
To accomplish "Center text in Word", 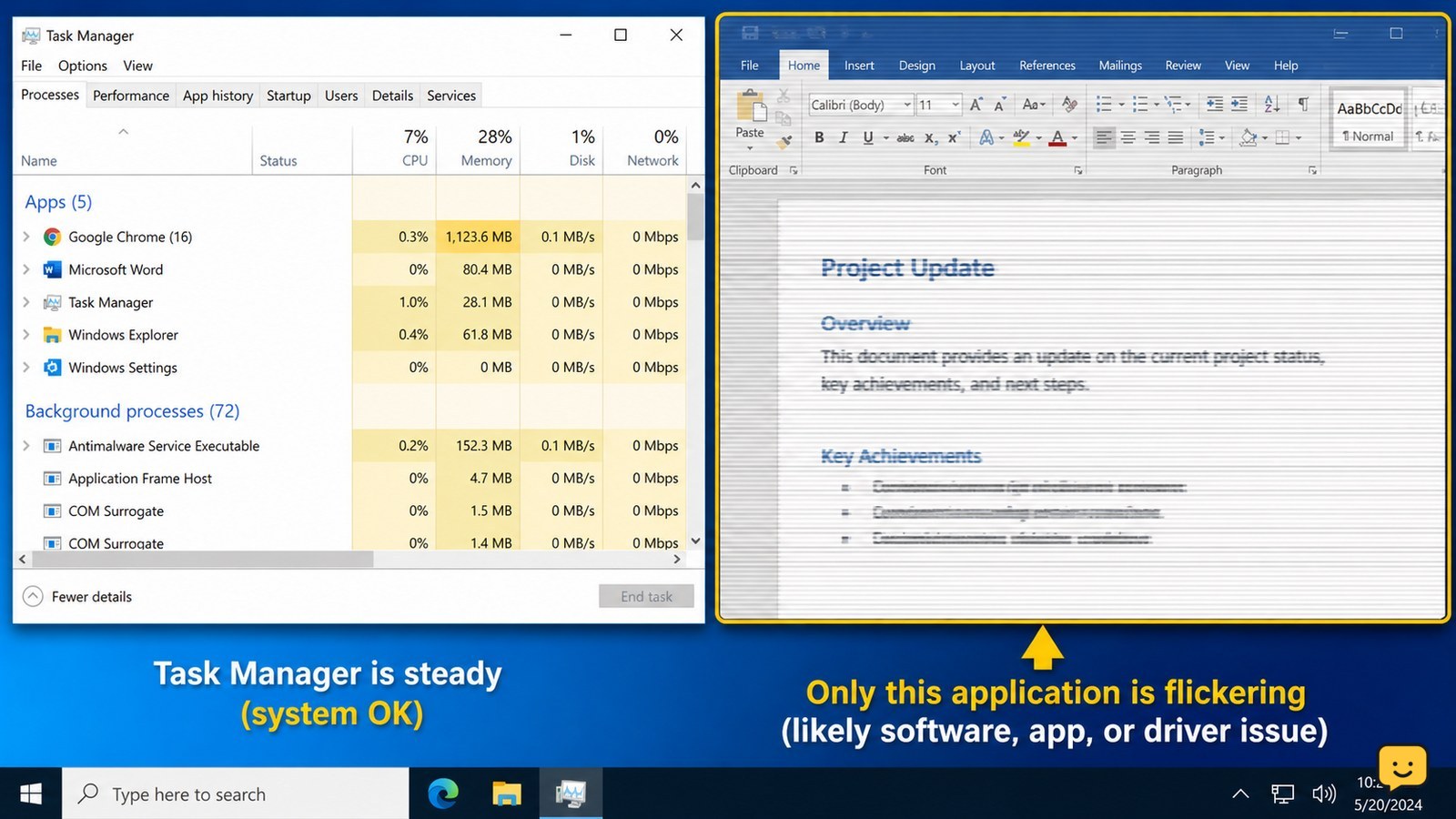I will point(1128,137).
